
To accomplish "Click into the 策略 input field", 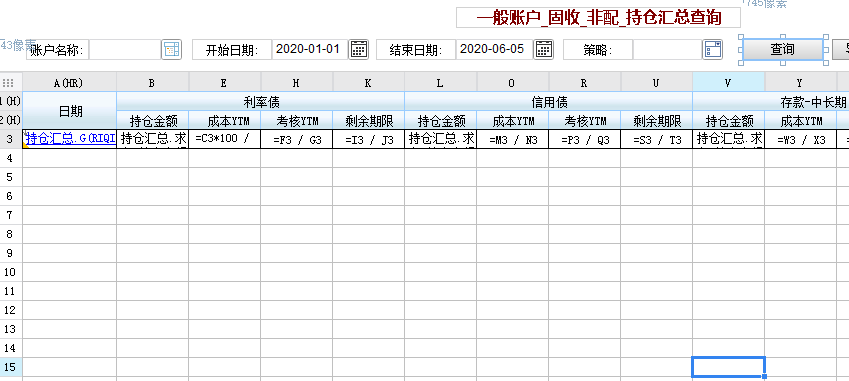I will click(667, 50).
